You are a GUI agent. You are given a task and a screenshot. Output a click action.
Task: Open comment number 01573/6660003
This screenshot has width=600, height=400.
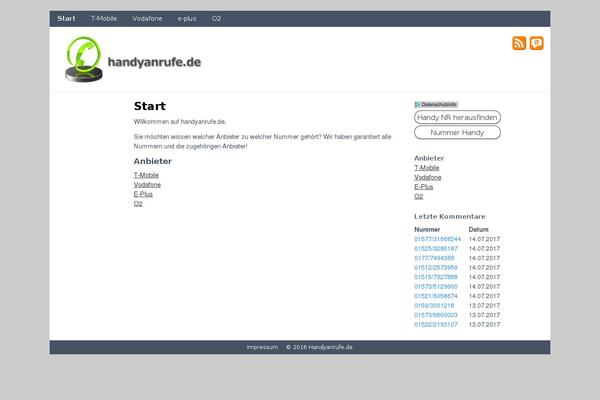click(436, 315)
